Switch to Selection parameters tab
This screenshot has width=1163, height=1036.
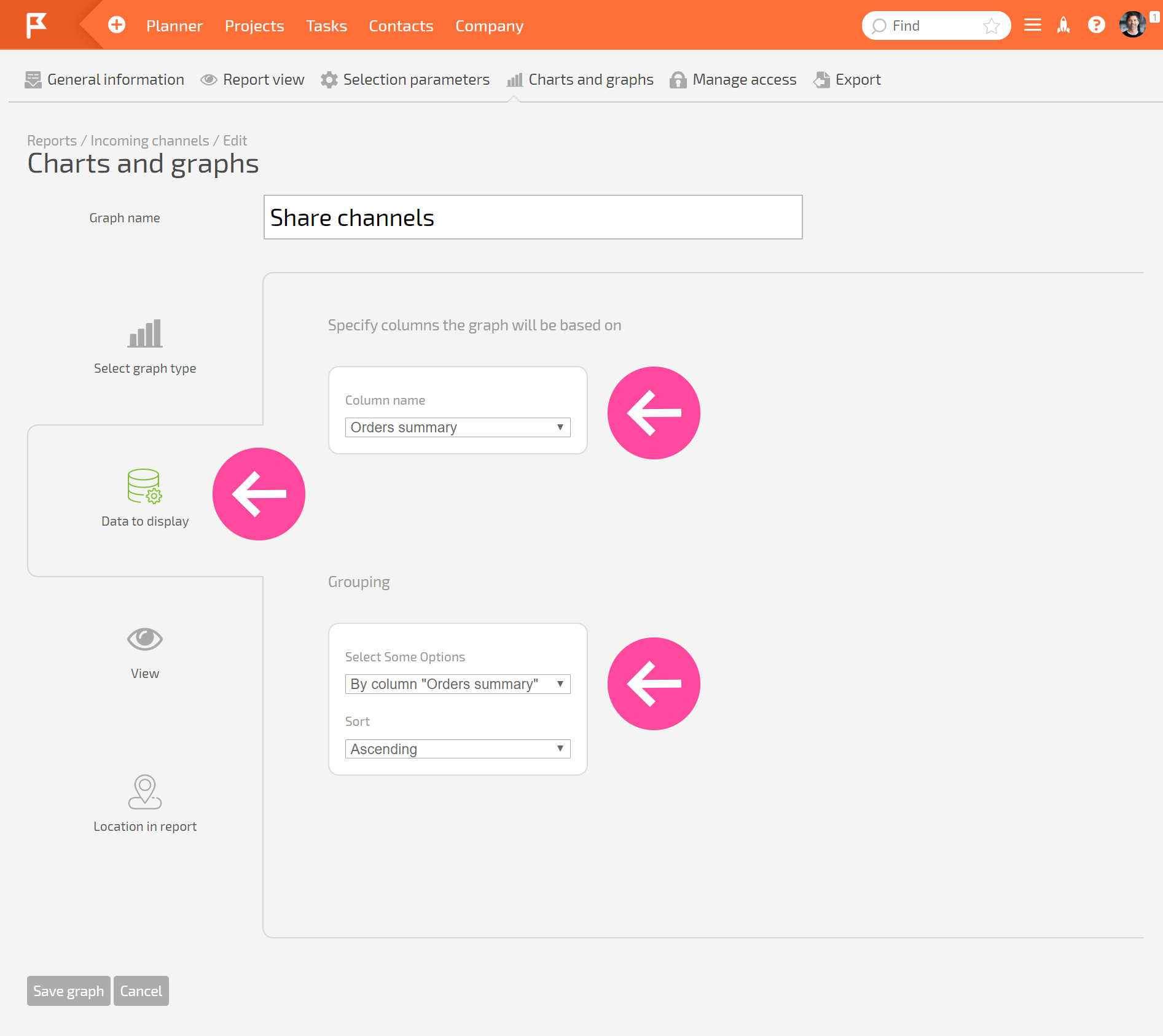(x=405, y=80)
